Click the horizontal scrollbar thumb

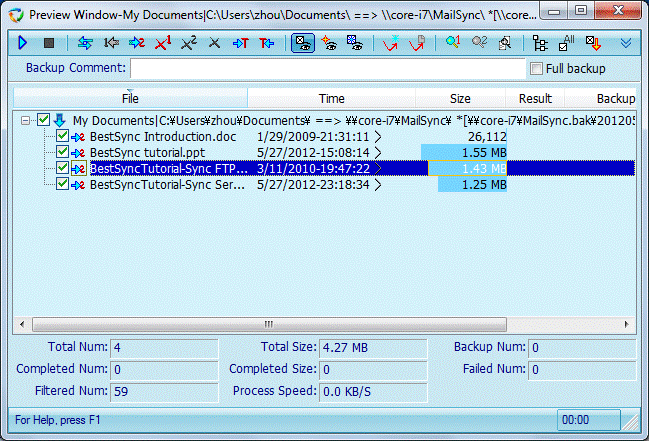tap(269, 324)
